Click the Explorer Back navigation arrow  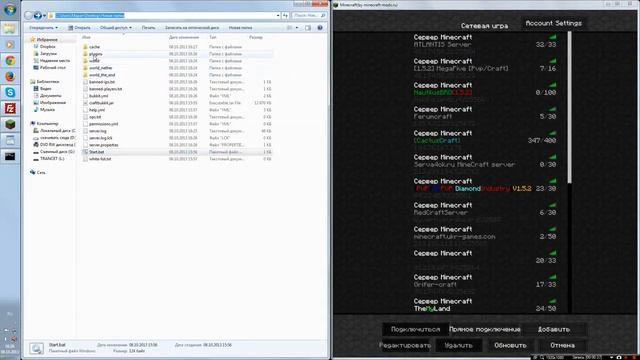pos(28,16)
